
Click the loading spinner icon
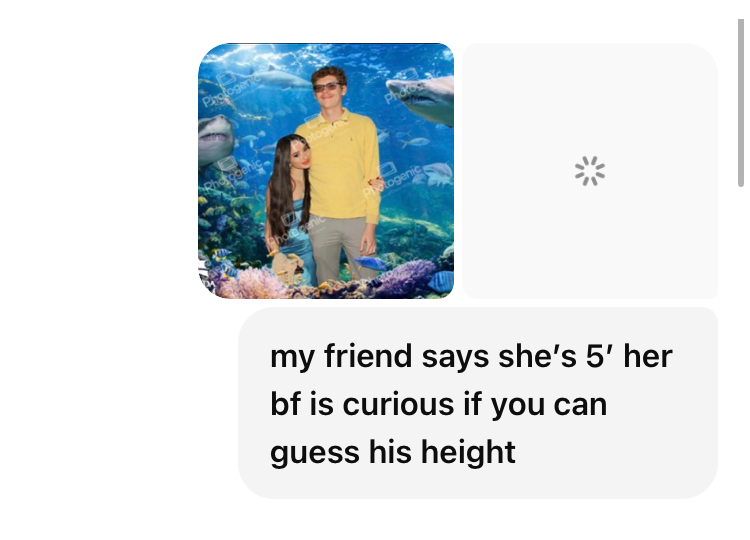tap(590, 171)
